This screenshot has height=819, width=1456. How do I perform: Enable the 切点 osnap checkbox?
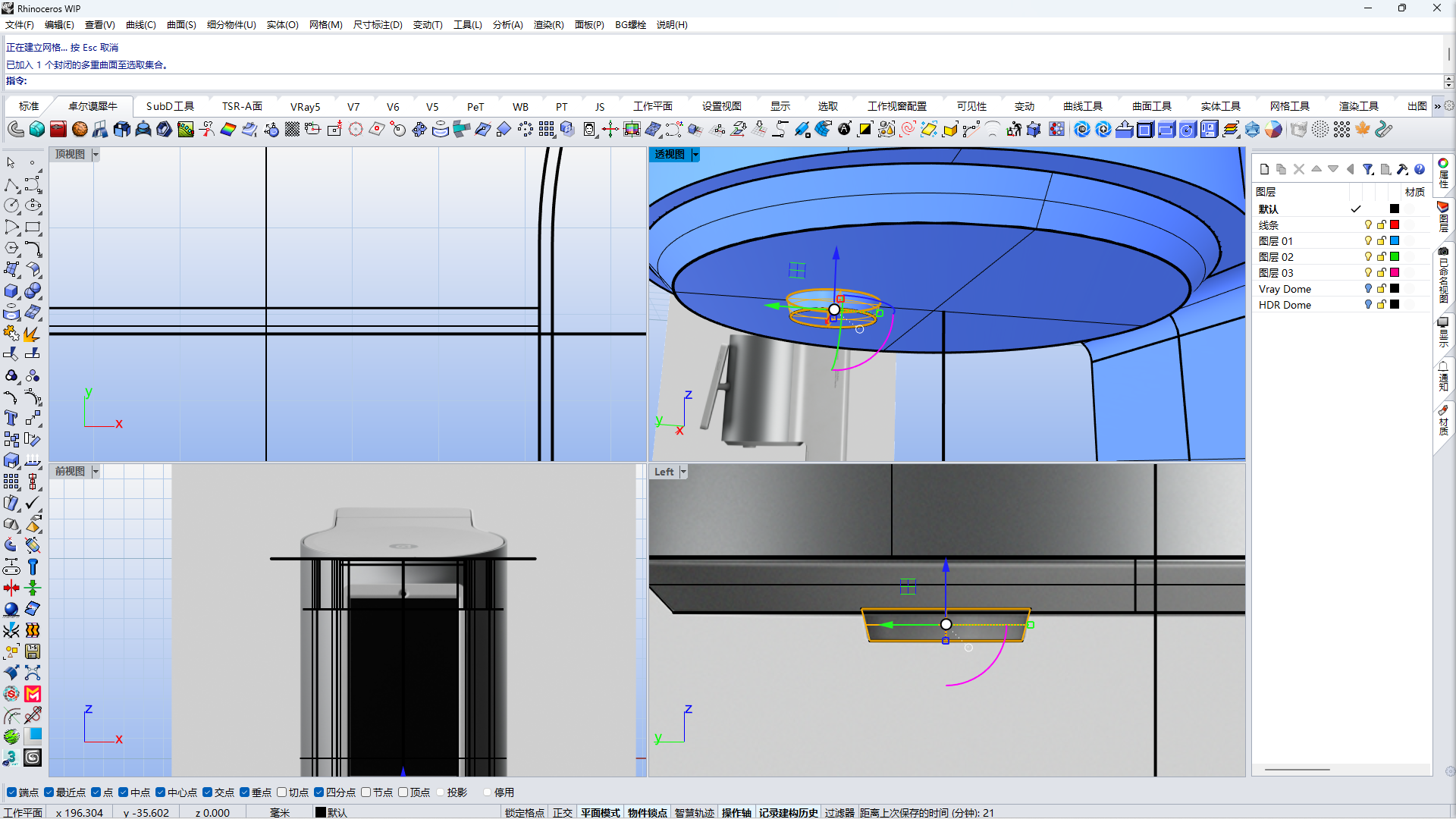pyautogui.click(x=282, y=792)
